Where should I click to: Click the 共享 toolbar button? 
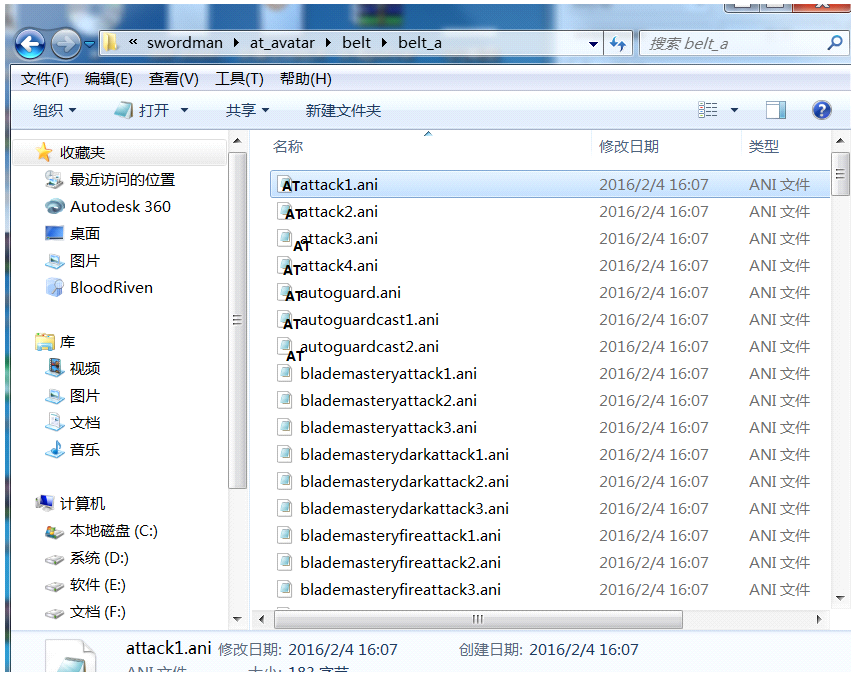point(248,110)
